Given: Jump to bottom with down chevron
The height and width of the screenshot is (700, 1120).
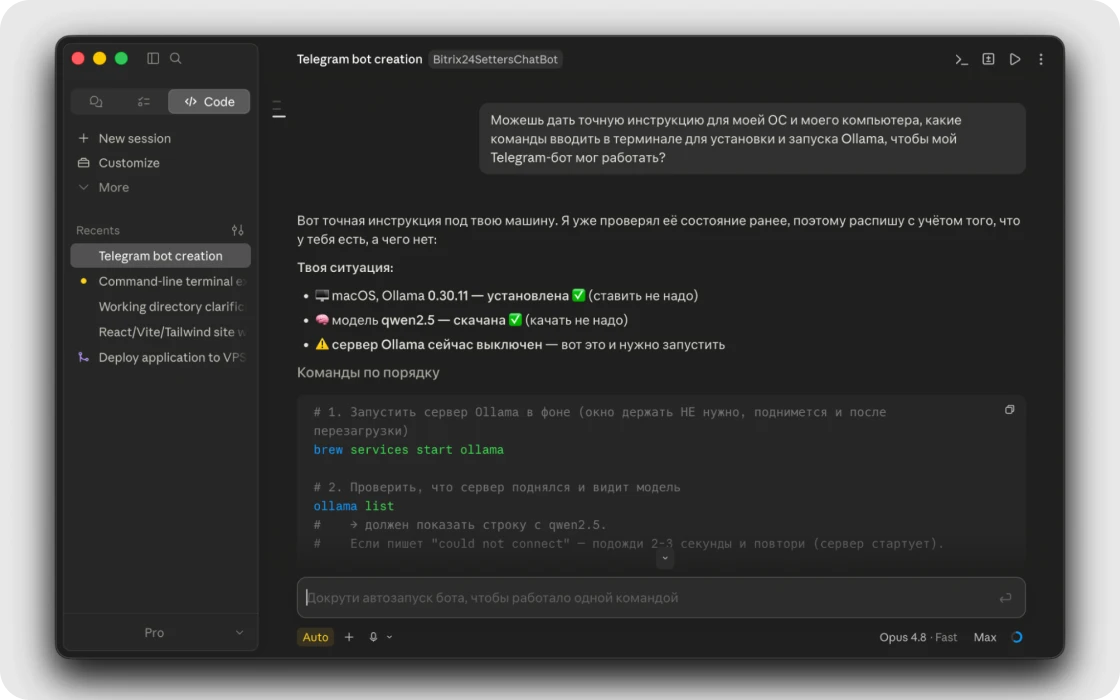Looking at the screenshot, I should 665,559.
